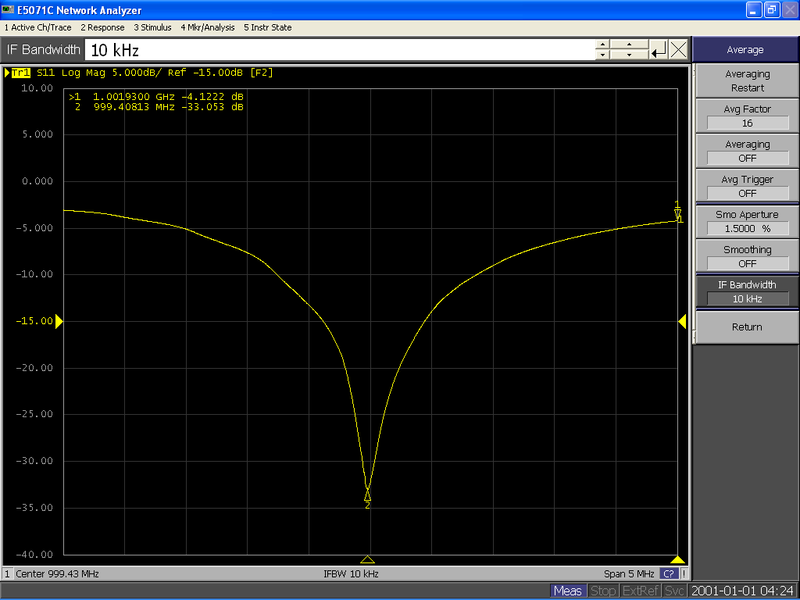
Task: Open the Avg Factor 16 softkey
Action: click(x=746, y=116)
